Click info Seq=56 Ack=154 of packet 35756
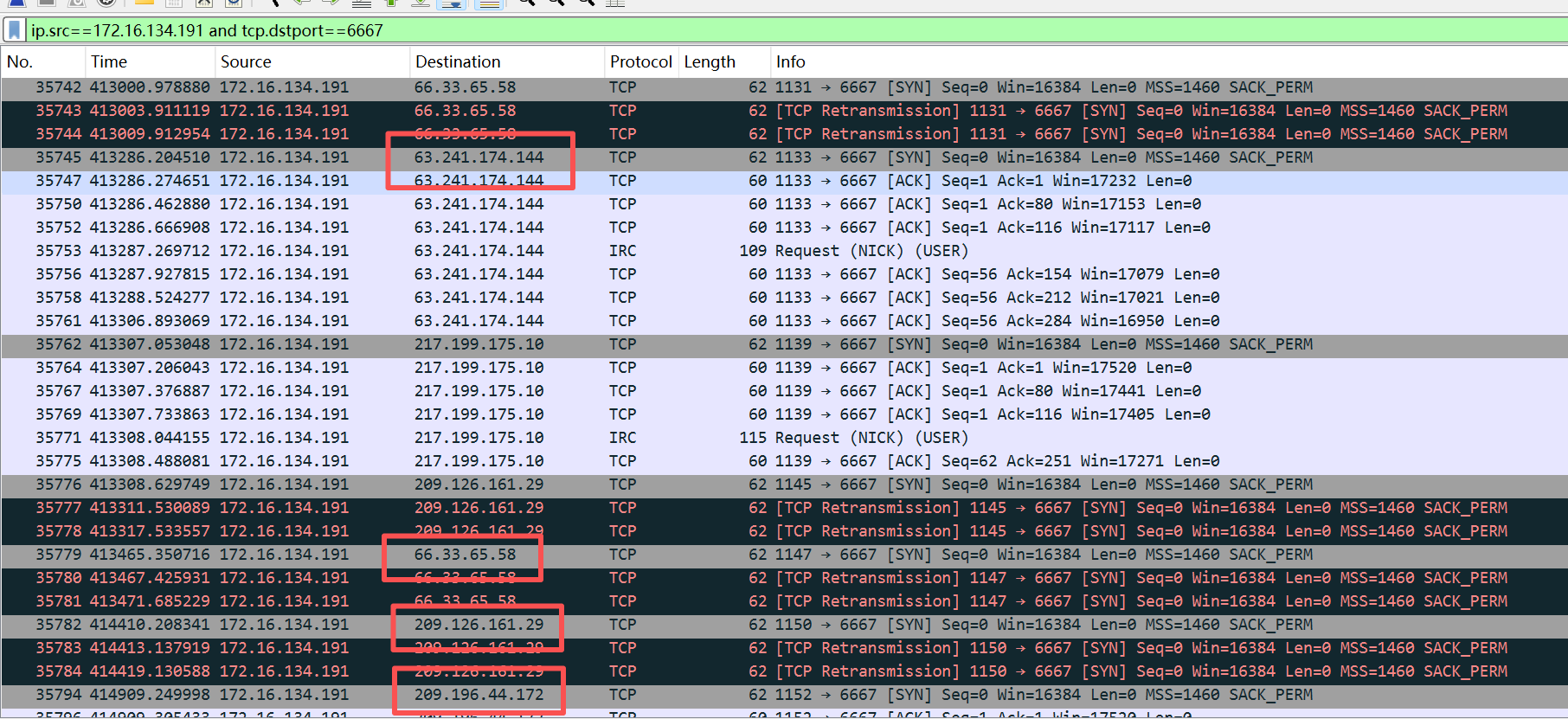This screenshot has height=719, width=1568. click(997, 274)
